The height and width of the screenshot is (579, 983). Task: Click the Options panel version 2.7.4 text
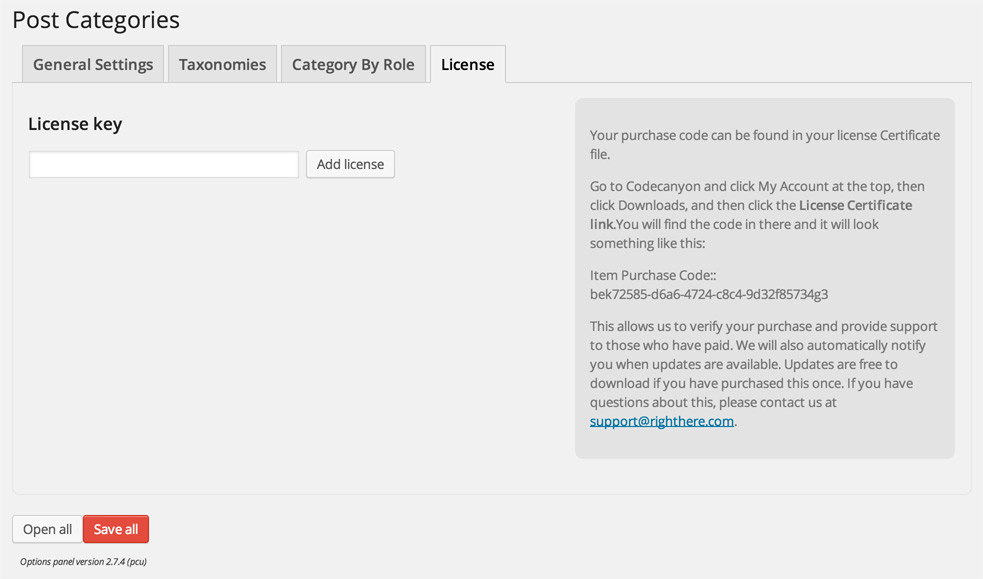pyautogui.click(x=83, y=561)
